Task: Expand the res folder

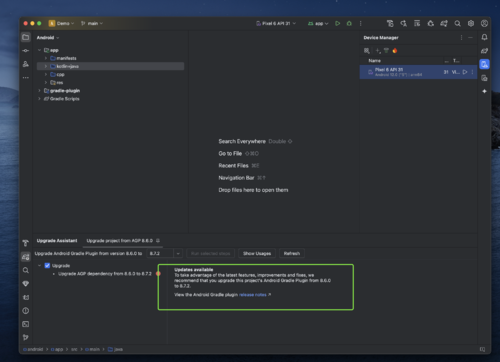Action: tap(46, 83)
